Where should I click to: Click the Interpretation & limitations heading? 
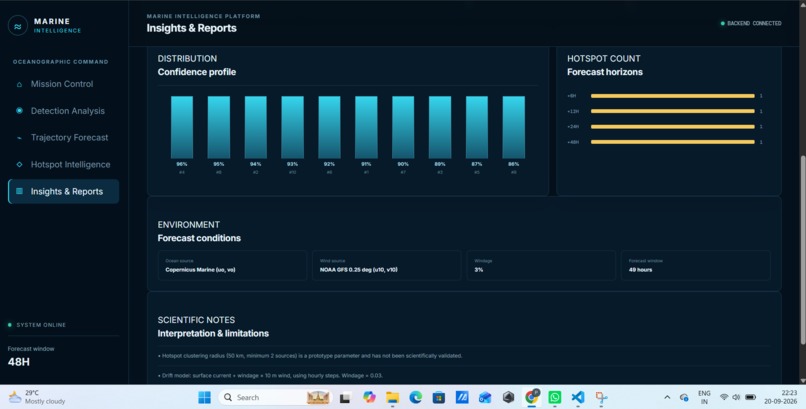[213, 333]
